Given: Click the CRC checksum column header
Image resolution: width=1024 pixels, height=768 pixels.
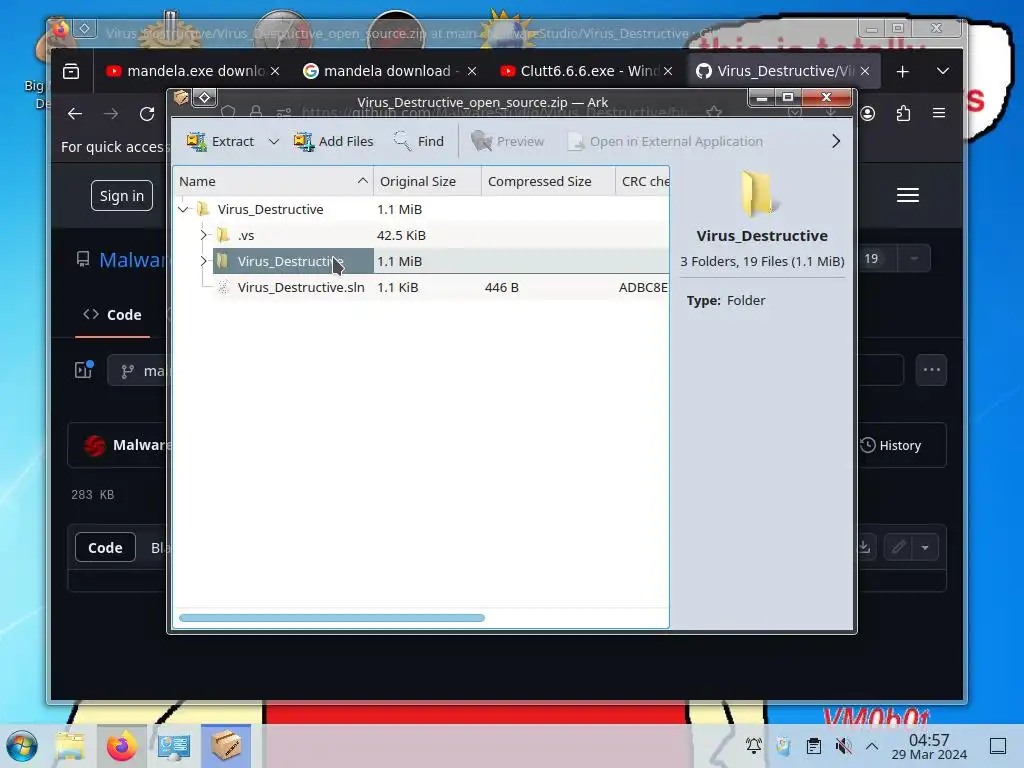Looking at the screenshot, I should [x=643, y=182].
